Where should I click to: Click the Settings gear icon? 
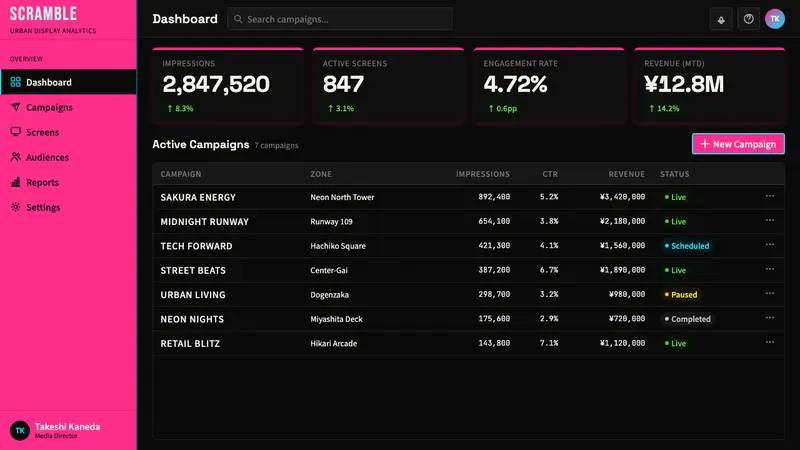click(16, 207)
